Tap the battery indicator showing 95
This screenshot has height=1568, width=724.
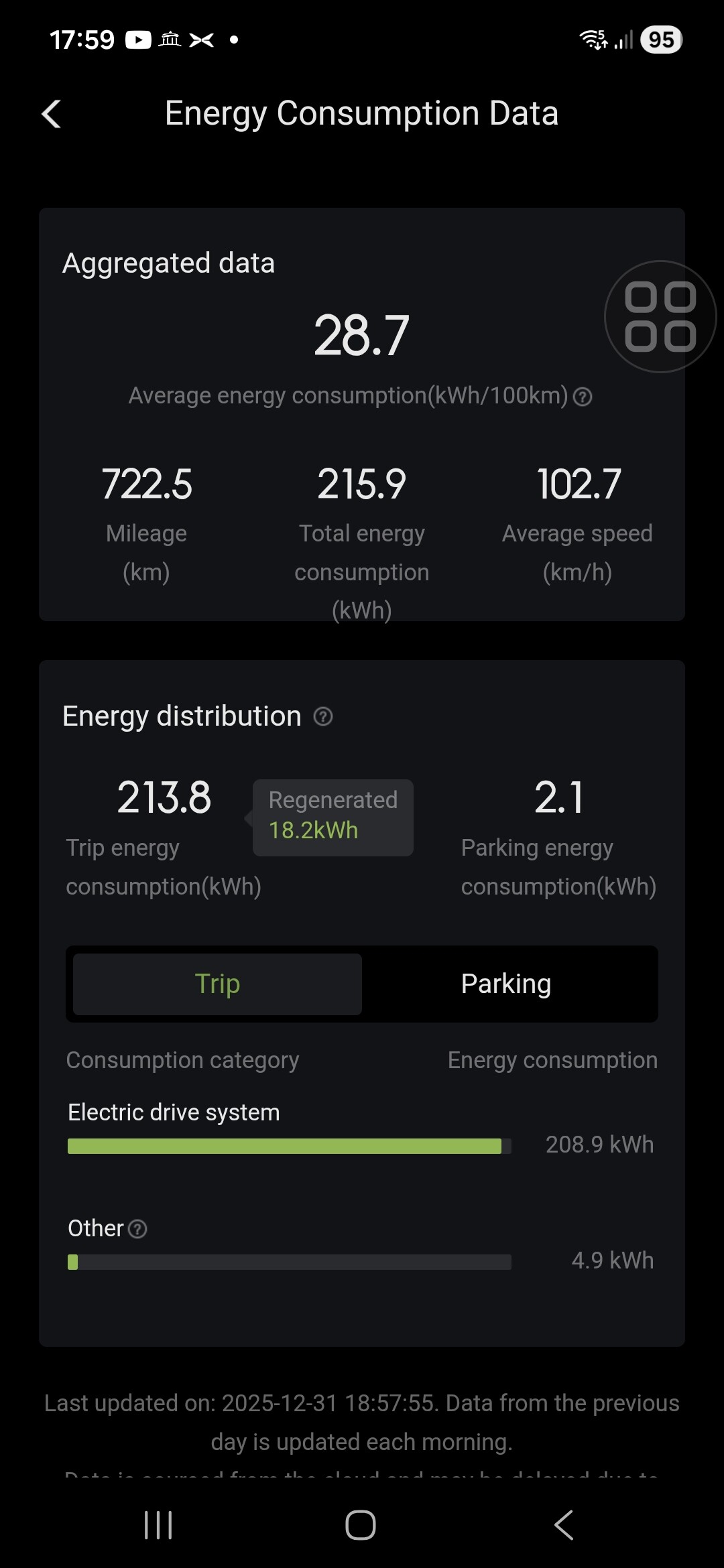660,40
